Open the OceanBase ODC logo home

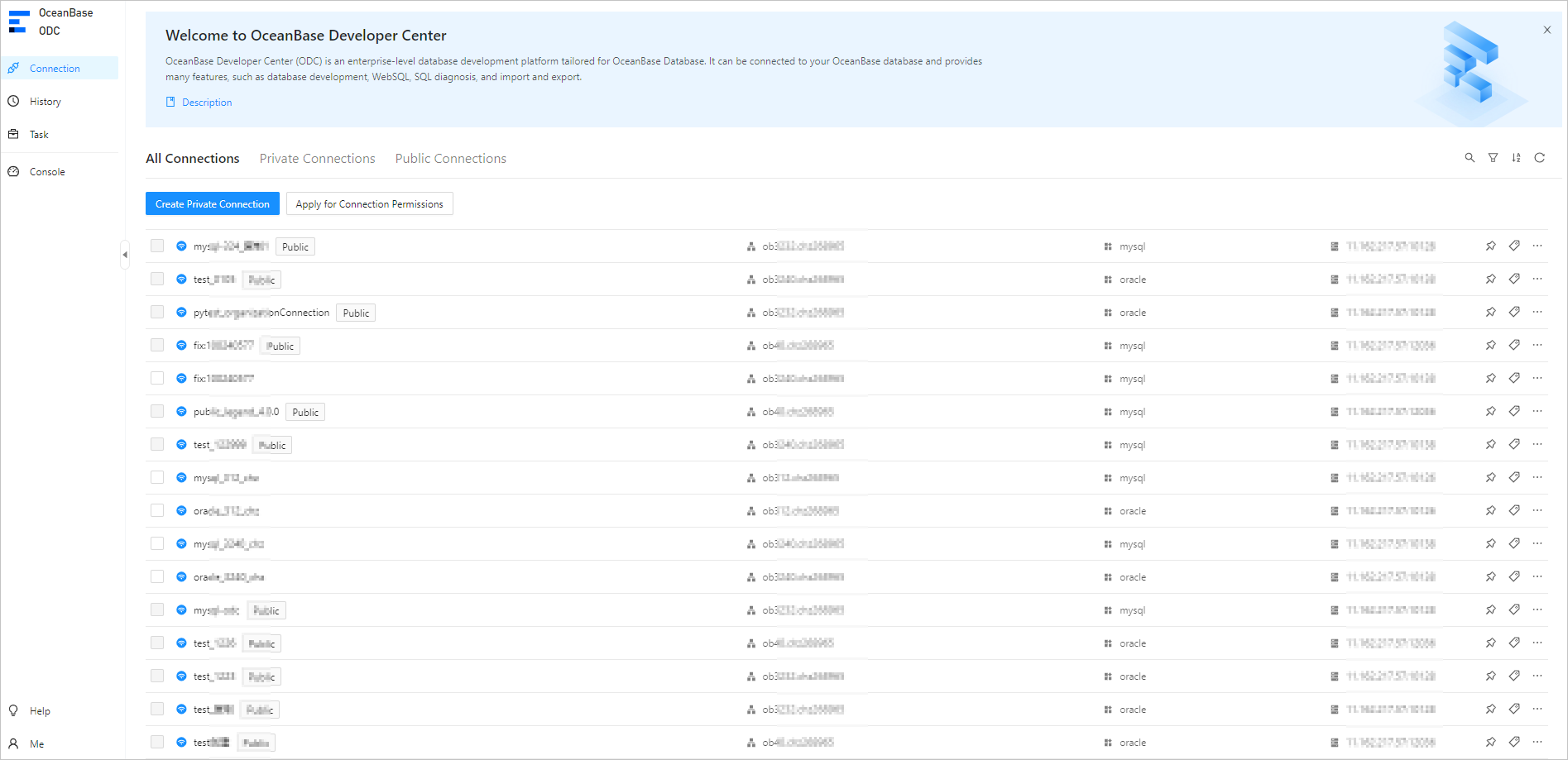click(x=51, y=22)
